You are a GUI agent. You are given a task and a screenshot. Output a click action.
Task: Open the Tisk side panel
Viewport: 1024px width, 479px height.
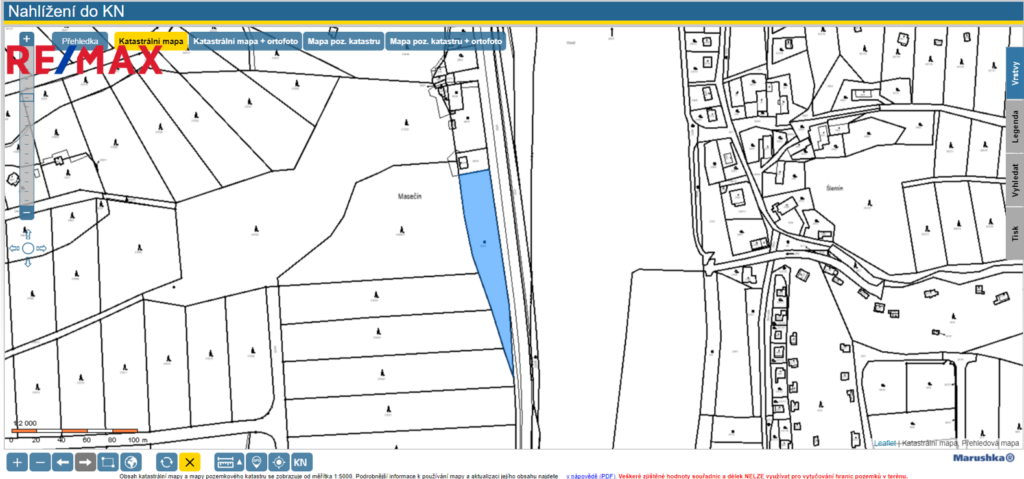point(1015,233)
